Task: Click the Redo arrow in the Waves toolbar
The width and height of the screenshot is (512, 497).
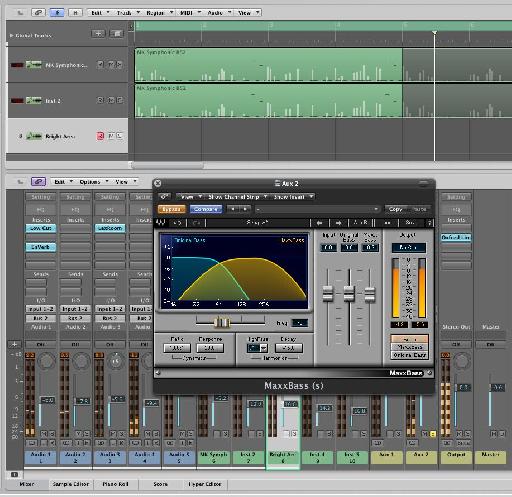Action: coord(197,222)
